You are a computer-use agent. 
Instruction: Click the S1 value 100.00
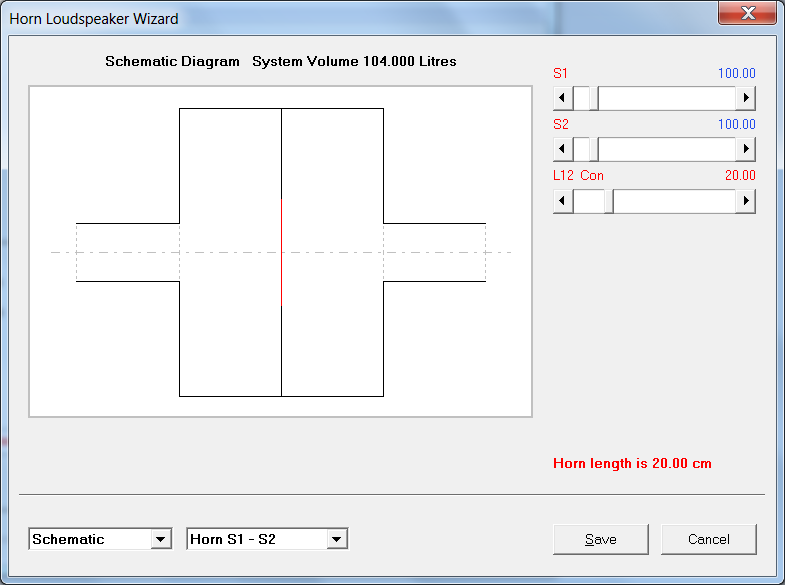click(736, 74)
